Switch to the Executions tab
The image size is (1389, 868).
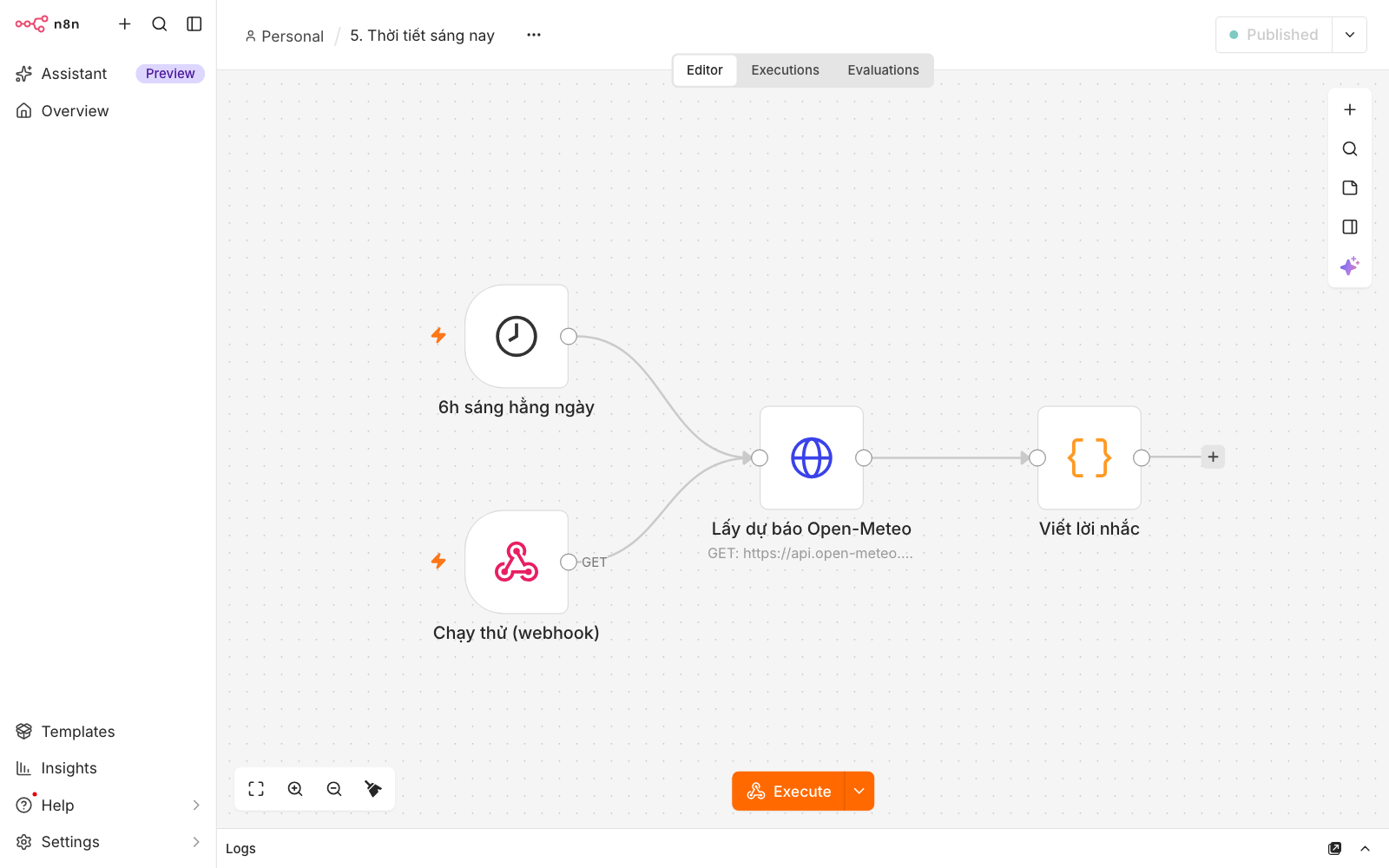coord(785,70)
